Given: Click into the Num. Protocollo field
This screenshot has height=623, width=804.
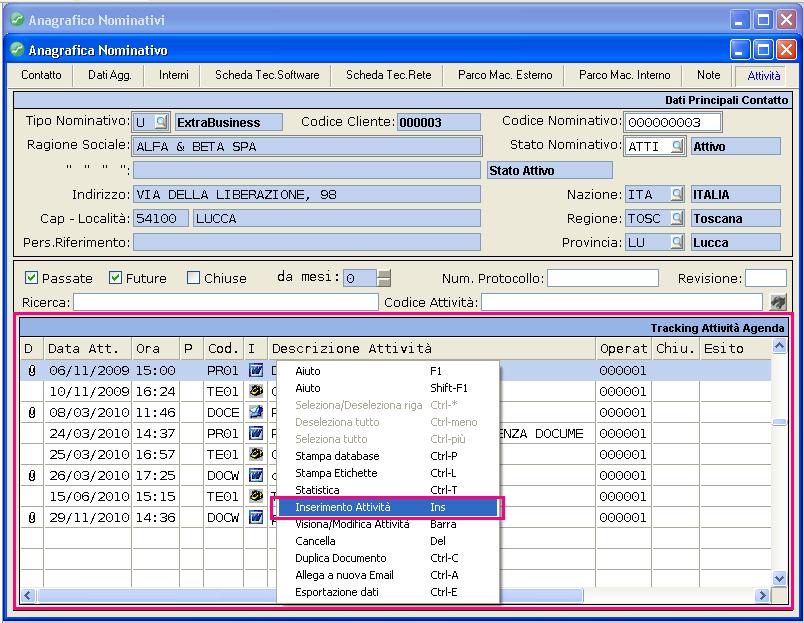Looking at the screenshot, I should tap(602, 278).
